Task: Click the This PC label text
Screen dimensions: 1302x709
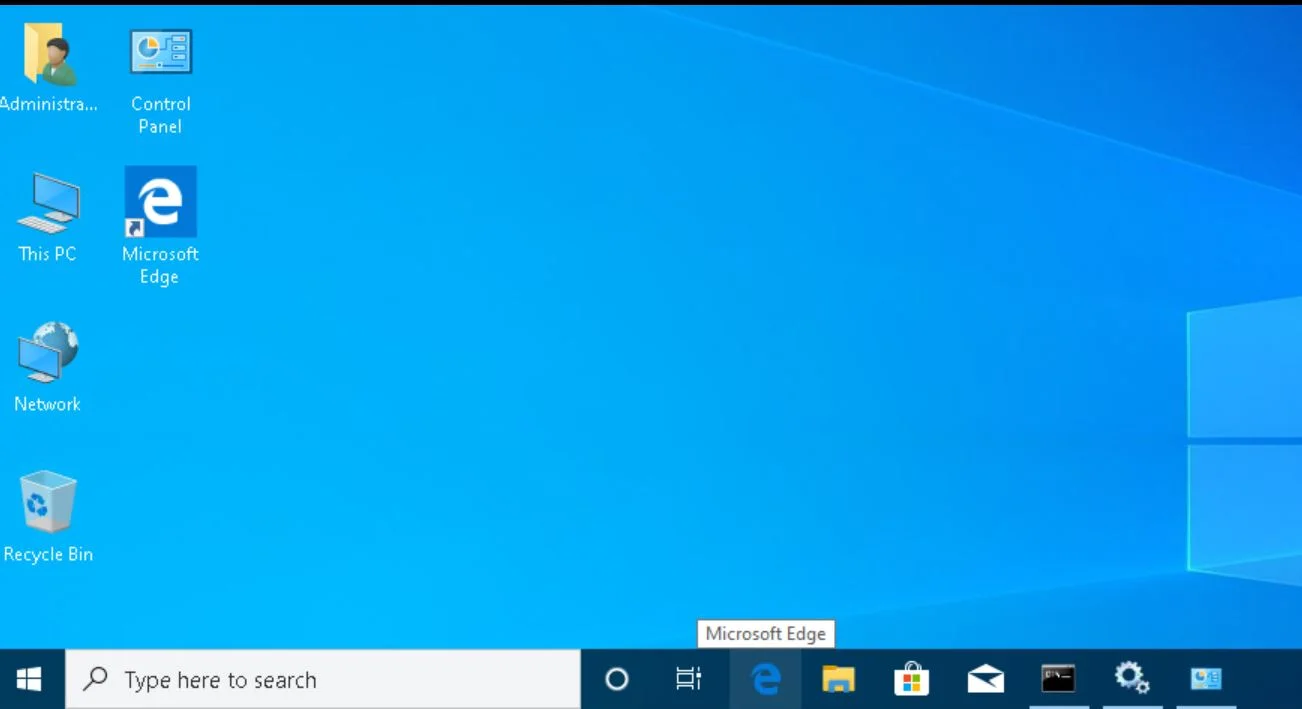Action: 47,254
